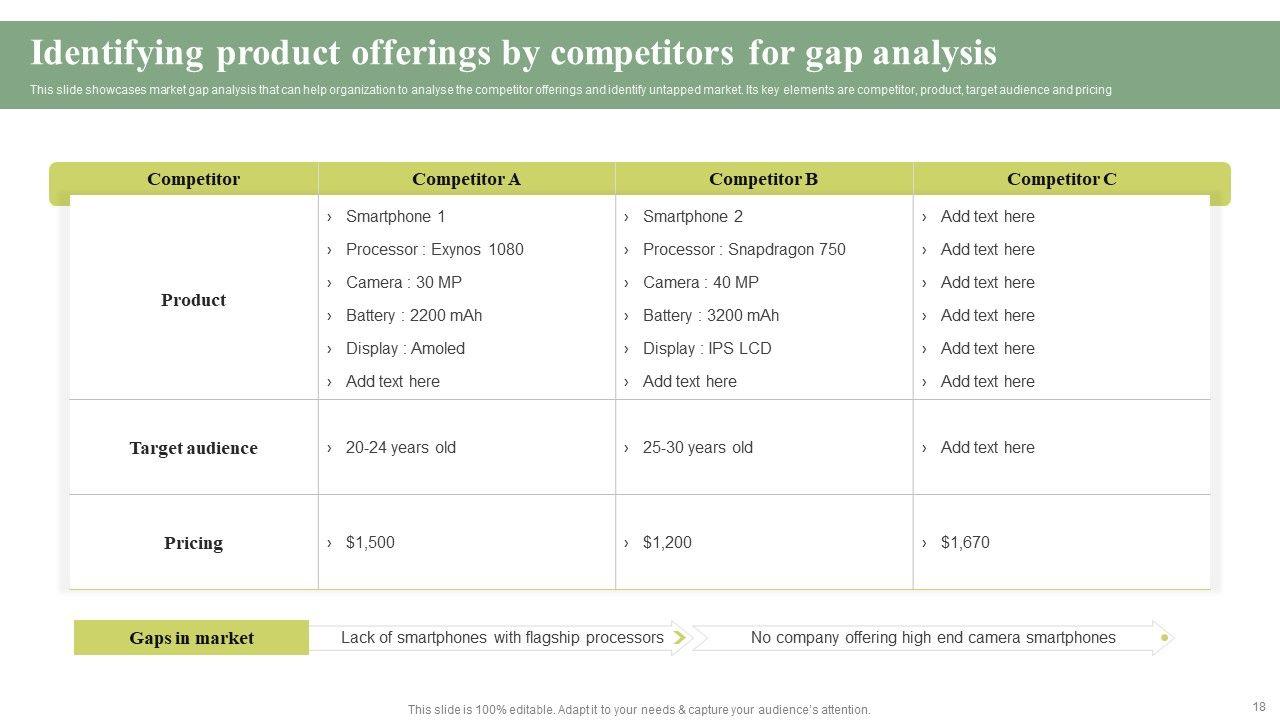The image size is (1280, 720).
Task: Click the bullet arrow next to $1,670
Action: (924, 543)
